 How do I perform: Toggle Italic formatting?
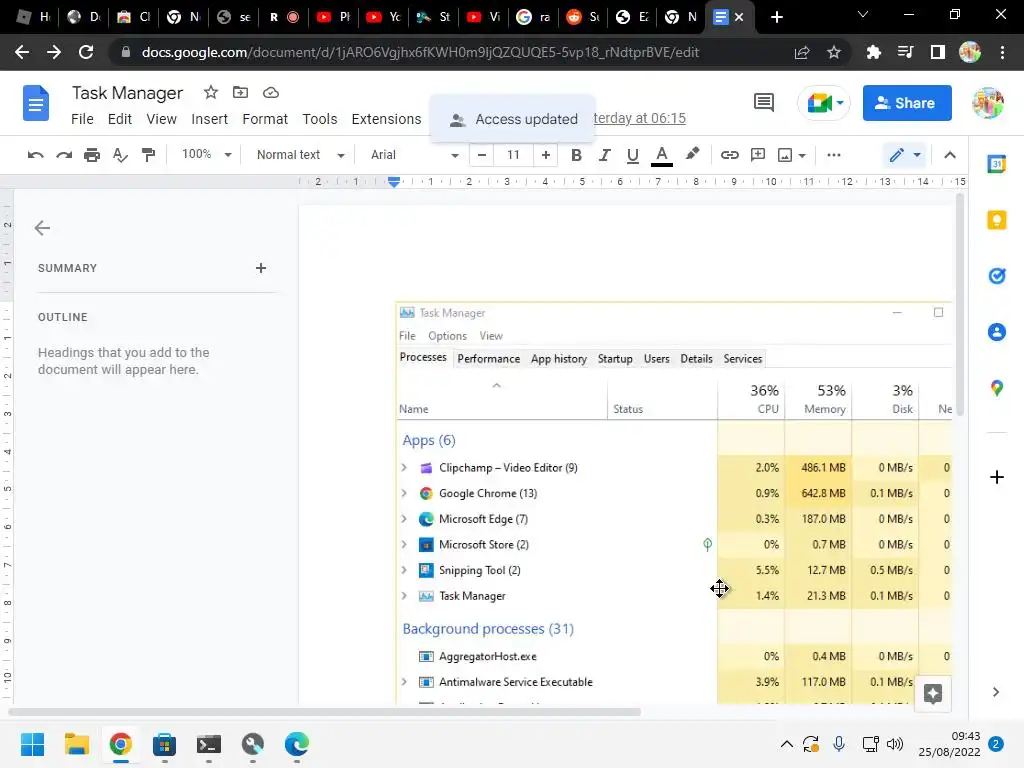coord(604,155)
